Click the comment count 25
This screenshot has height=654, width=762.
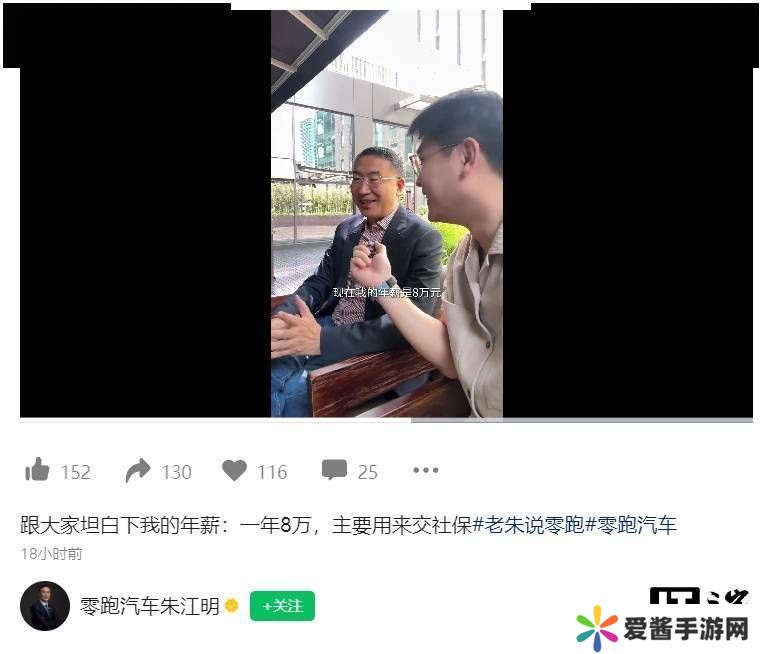point(367,472)
